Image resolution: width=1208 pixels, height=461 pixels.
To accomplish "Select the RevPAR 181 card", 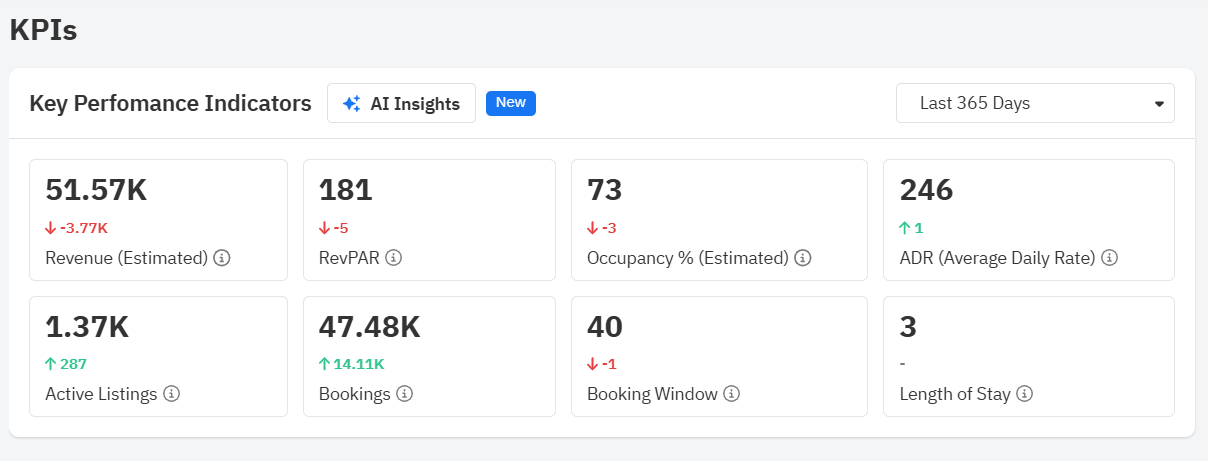I will tap(429, 220).
